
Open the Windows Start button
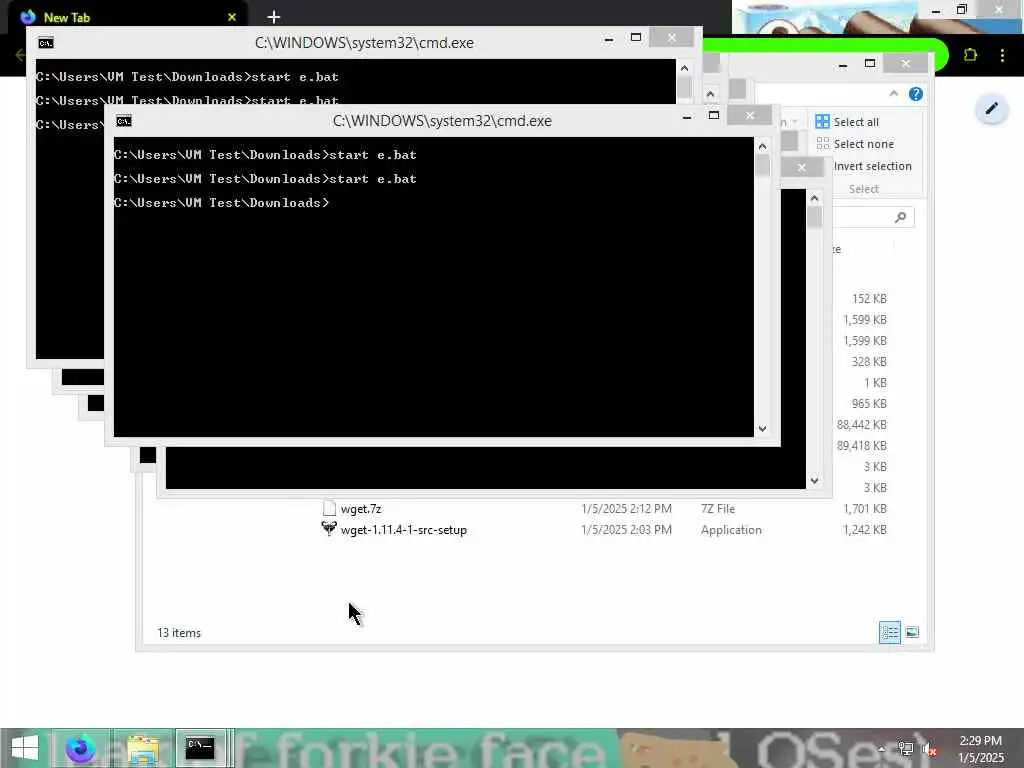pos(25,748)
